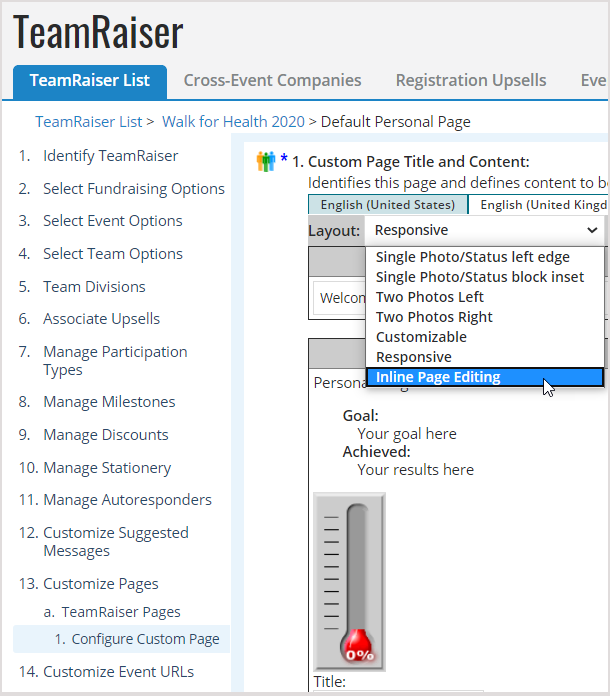The image size is (610, 696).
Task: Go to step 4 Select Team Options
Action: click(x=112, y=254)
